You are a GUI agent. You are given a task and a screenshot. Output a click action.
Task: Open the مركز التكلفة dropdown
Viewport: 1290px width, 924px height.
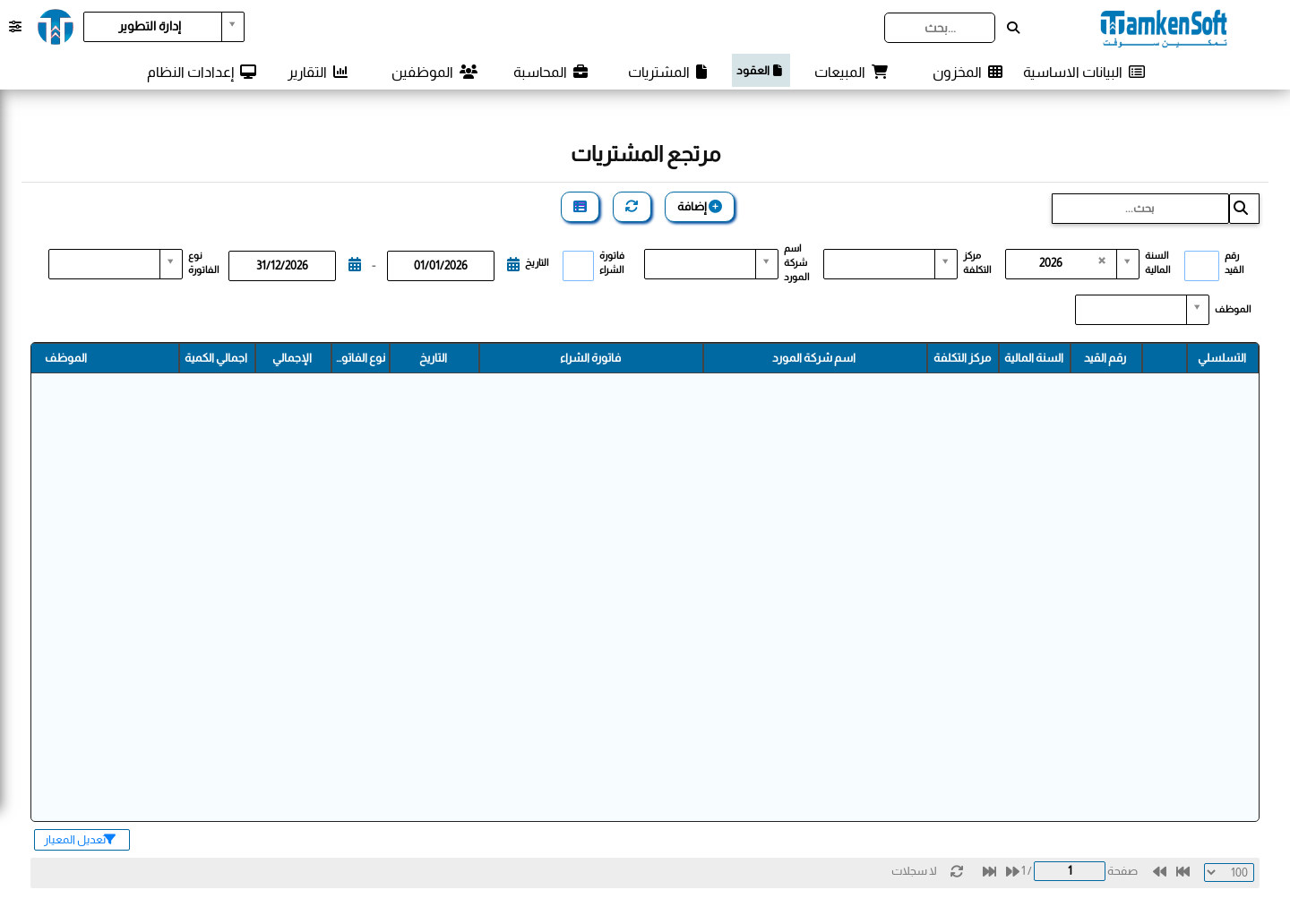pos(890,264)
